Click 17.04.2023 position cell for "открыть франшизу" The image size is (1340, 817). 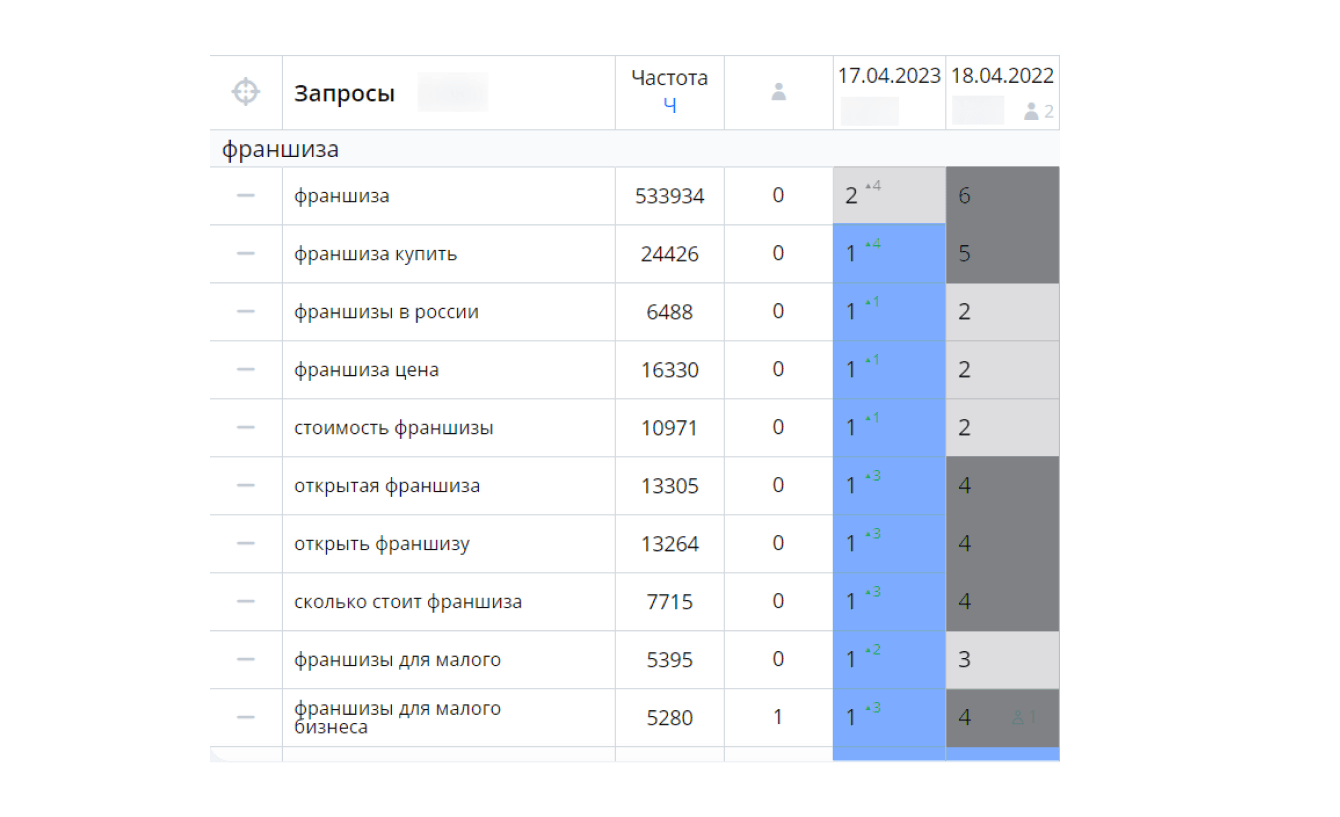pyautogui.click(x=889, y=544)
